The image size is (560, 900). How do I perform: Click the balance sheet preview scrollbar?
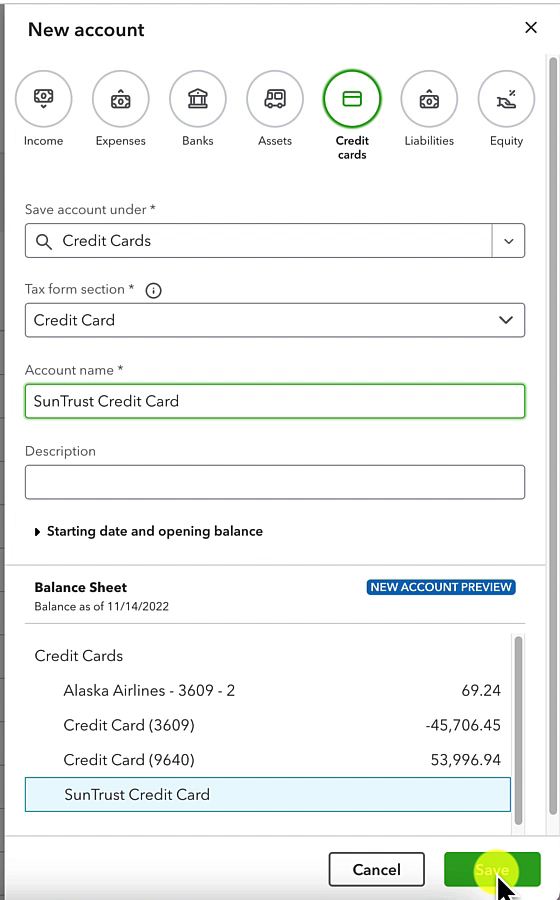point(519,730)
